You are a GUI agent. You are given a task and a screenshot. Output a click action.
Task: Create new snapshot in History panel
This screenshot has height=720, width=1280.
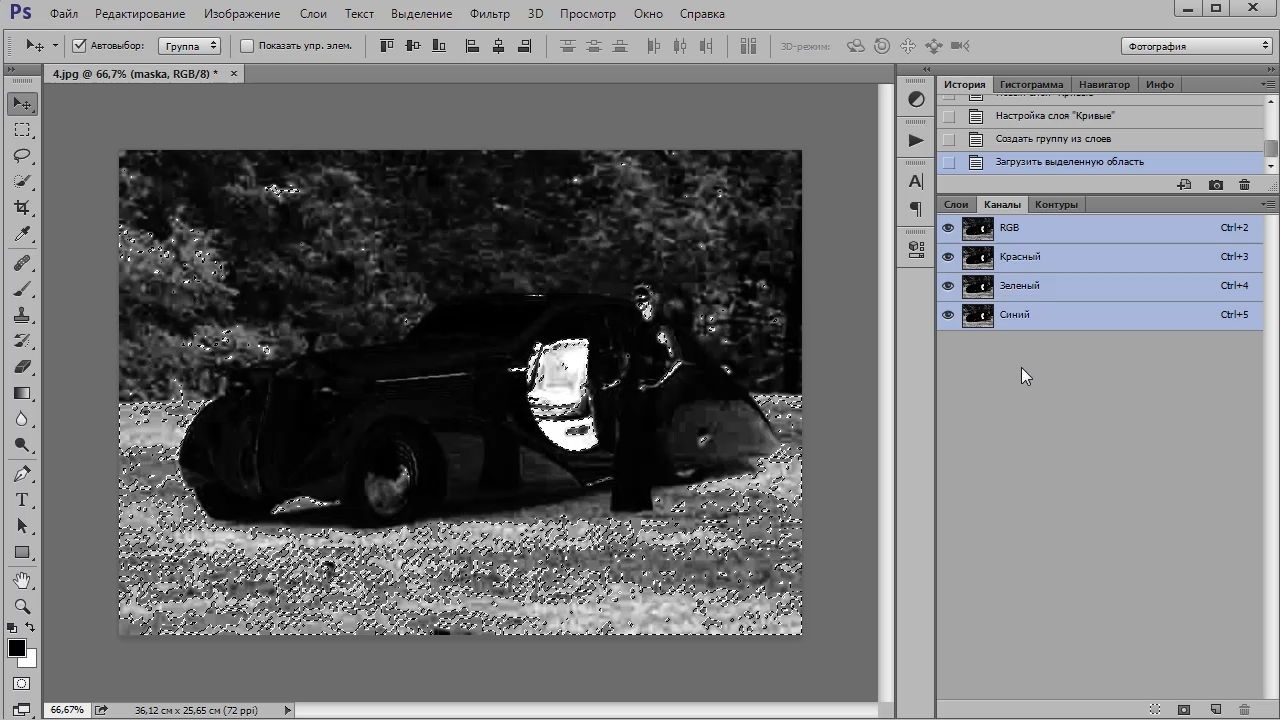coord(1216,185)
